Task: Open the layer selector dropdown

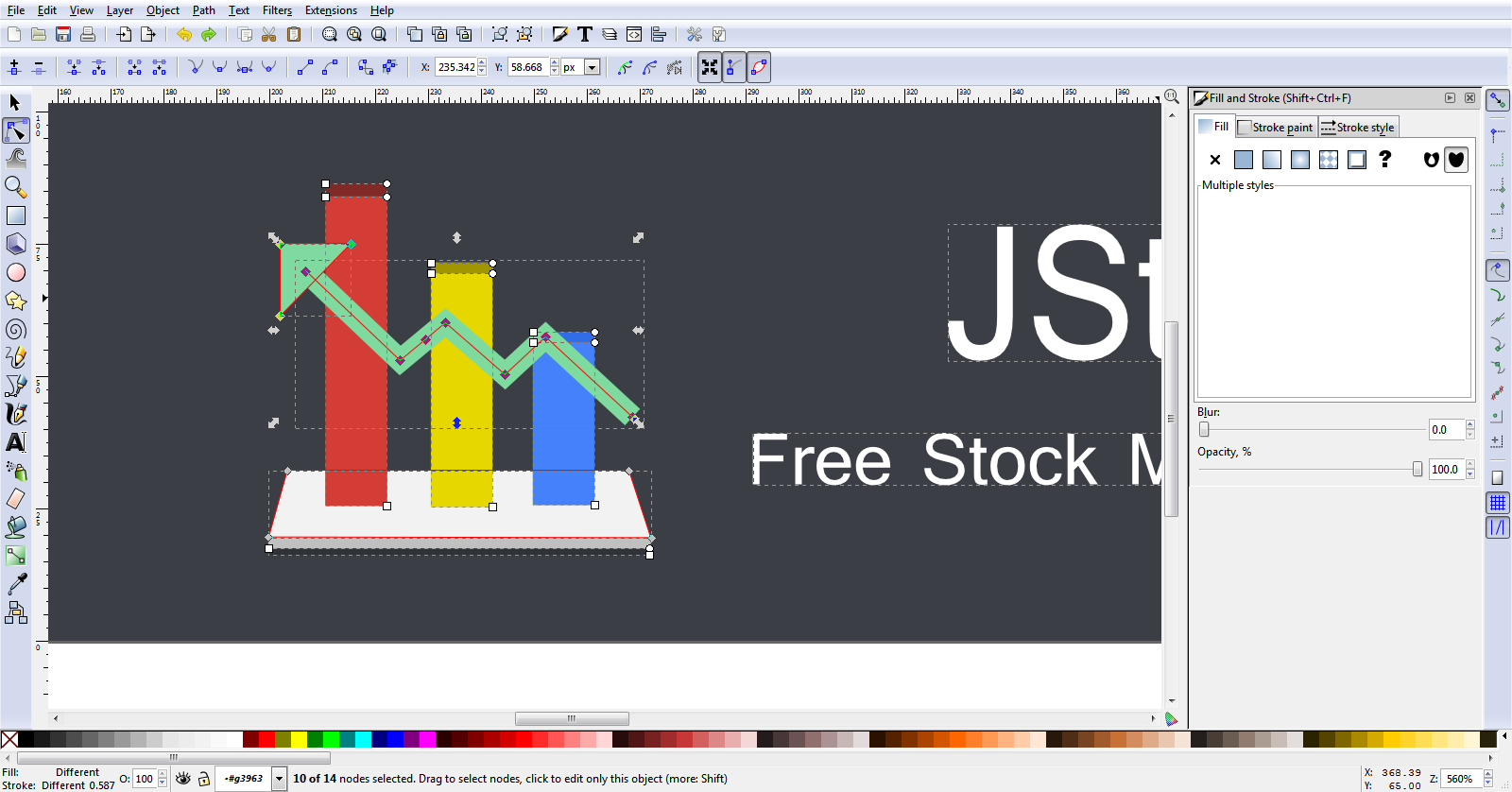Action: (x=279, y=779)
